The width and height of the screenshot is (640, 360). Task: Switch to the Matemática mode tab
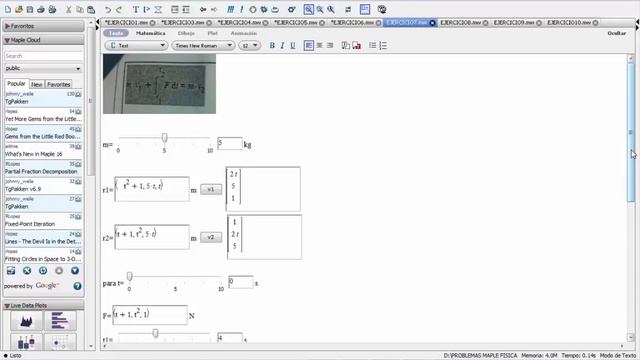point(151,33)
